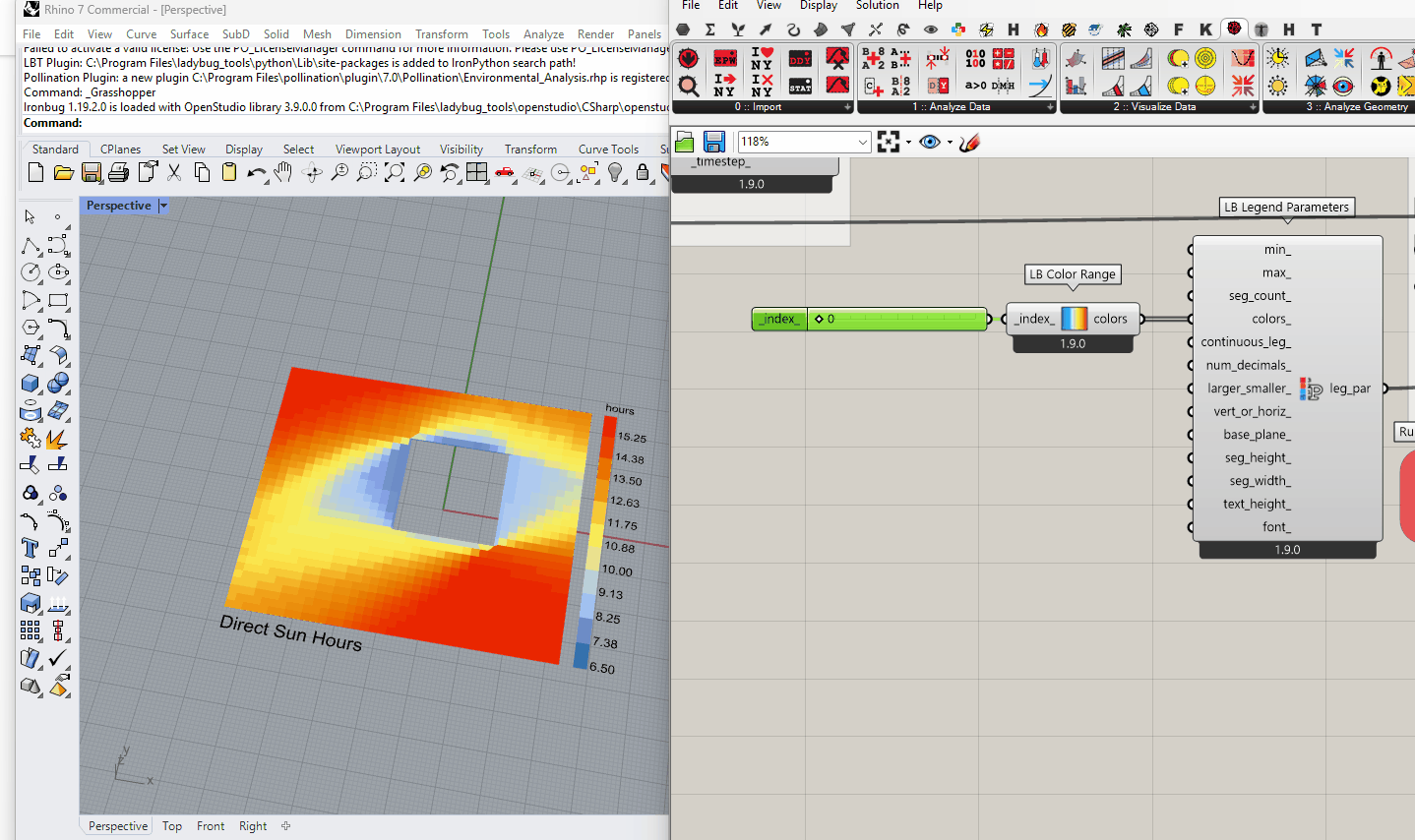The width and height of the screenshot is (1415, 840).
Task: Select the Text object tool
Action: pyautogui.click(x=31, y=548)
